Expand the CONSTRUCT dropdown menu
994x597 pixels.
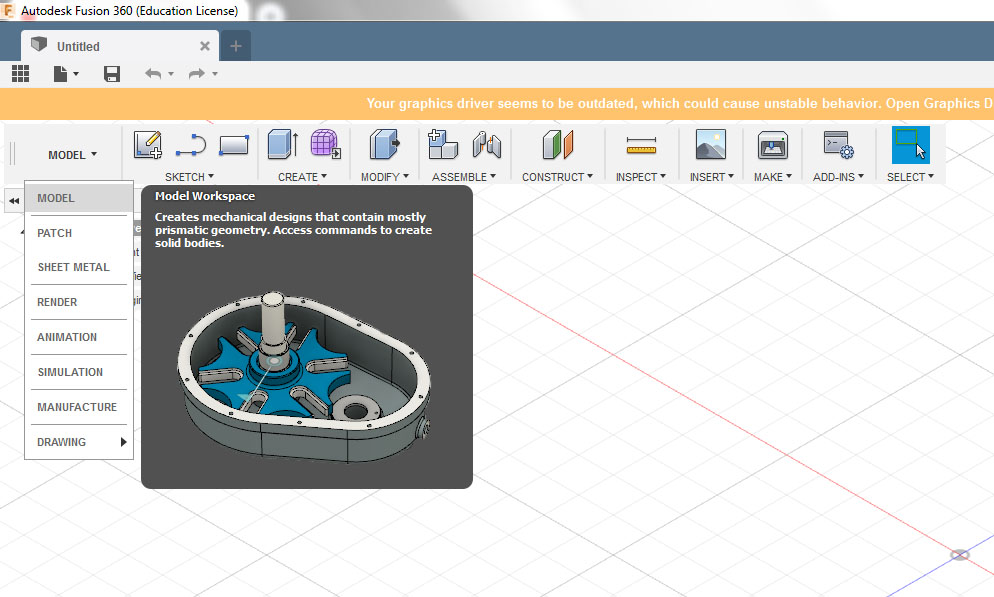[x=557, y=177]
